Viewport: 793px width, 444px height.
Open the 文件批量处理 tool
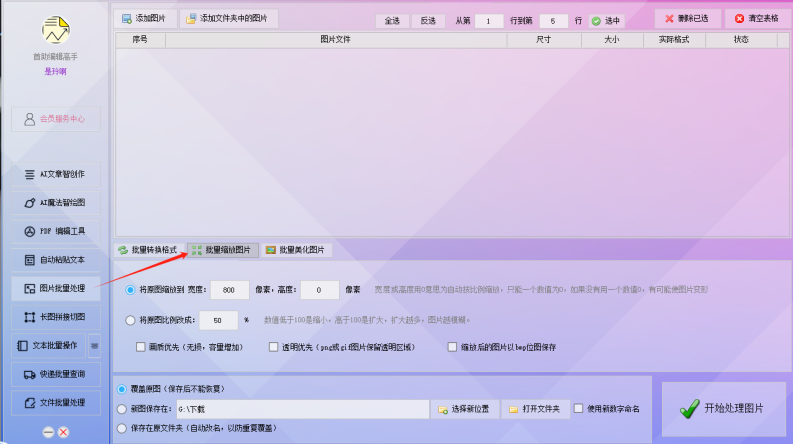pyautogui.click(x=56, y=403)
